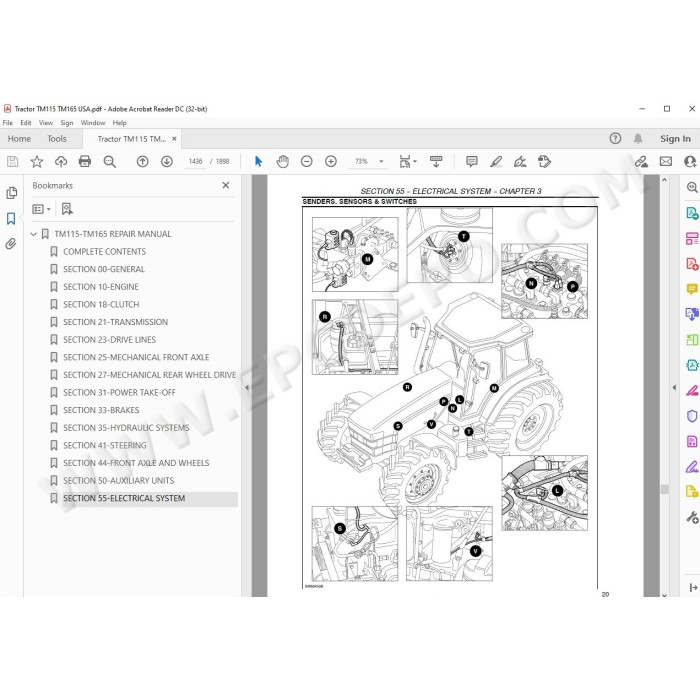This screenshot has width=700, height=700.
Task: Toggle the bookmarks panel icon
Action: pos(11,218)
